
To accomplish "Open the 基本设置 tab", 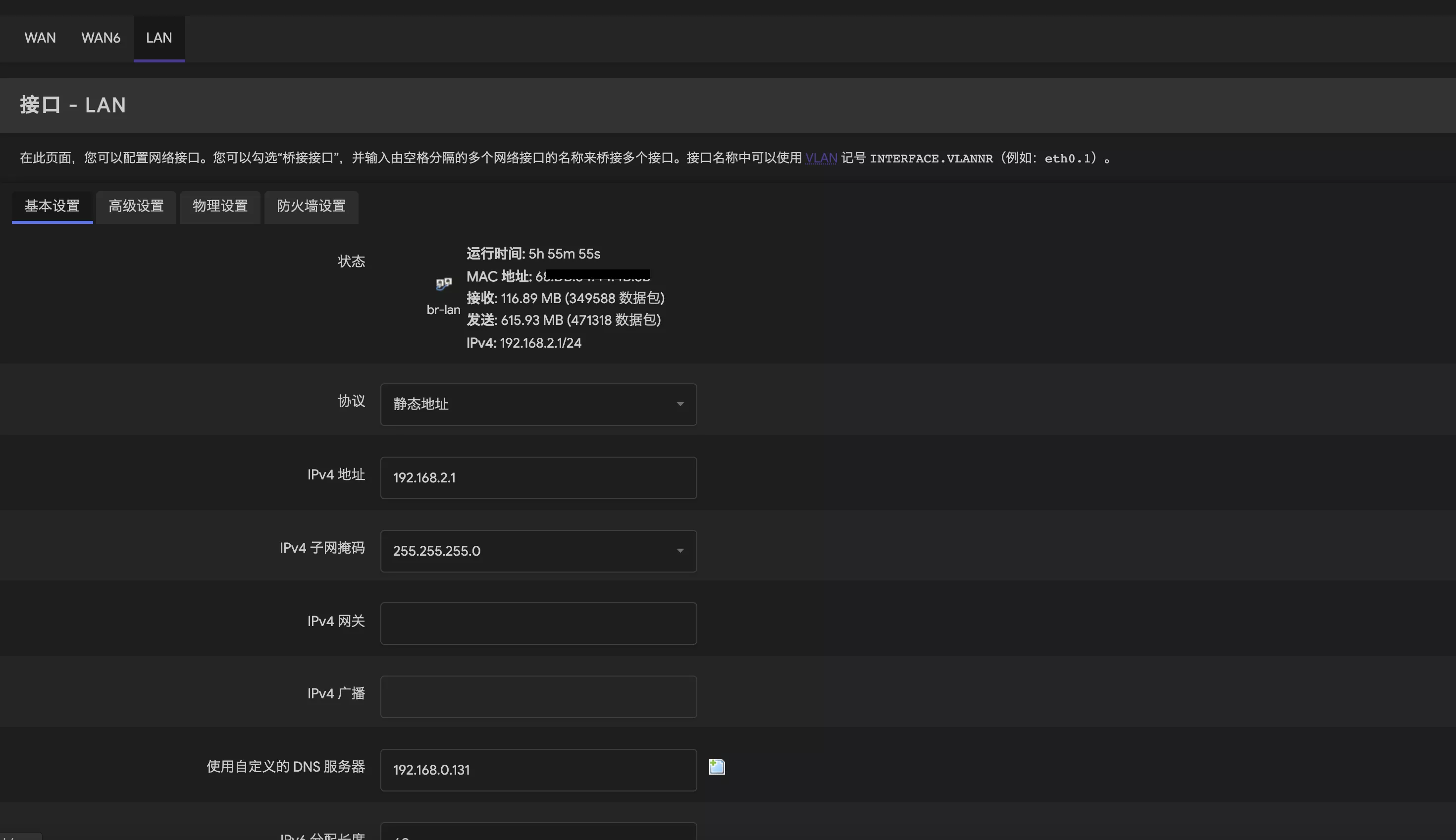I will tap(52, 206).
